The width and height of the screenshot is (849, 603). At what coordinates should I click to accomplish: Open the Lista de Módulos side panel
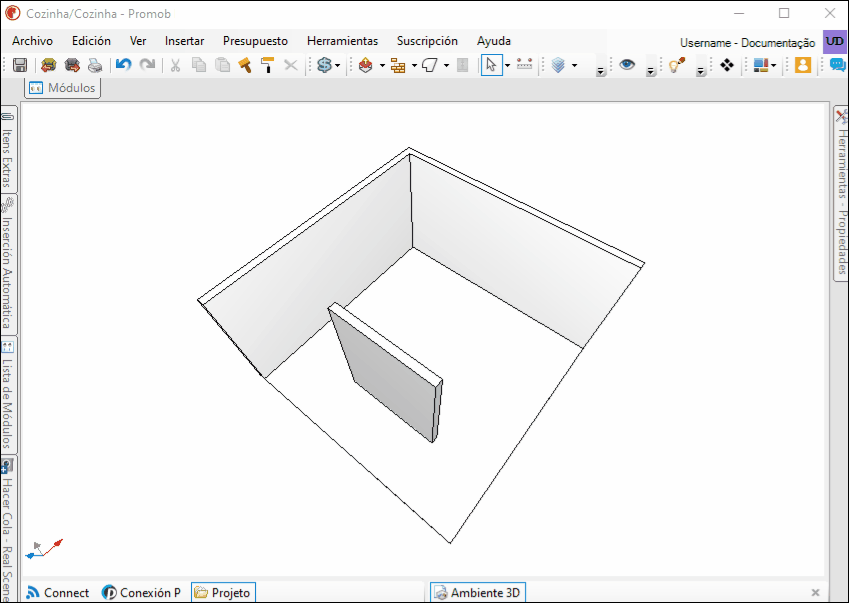pos(8,395)
